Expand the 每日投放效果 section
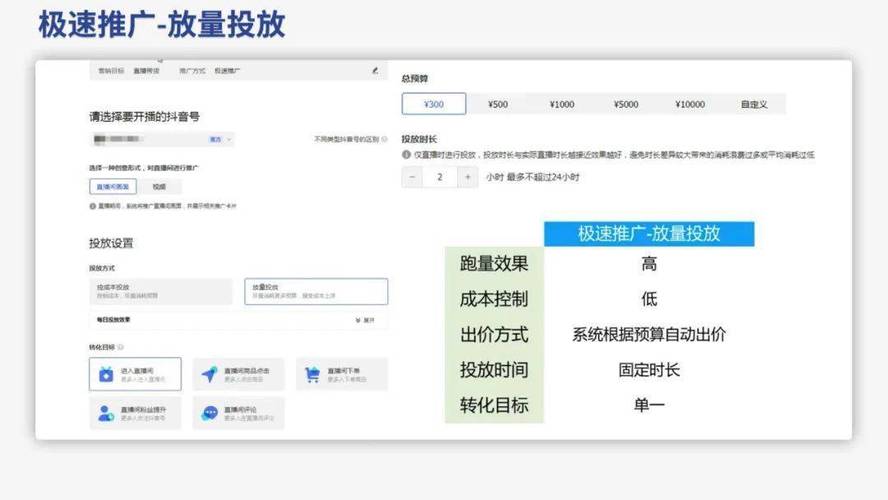The image size is (888, 500). [365, 320]
